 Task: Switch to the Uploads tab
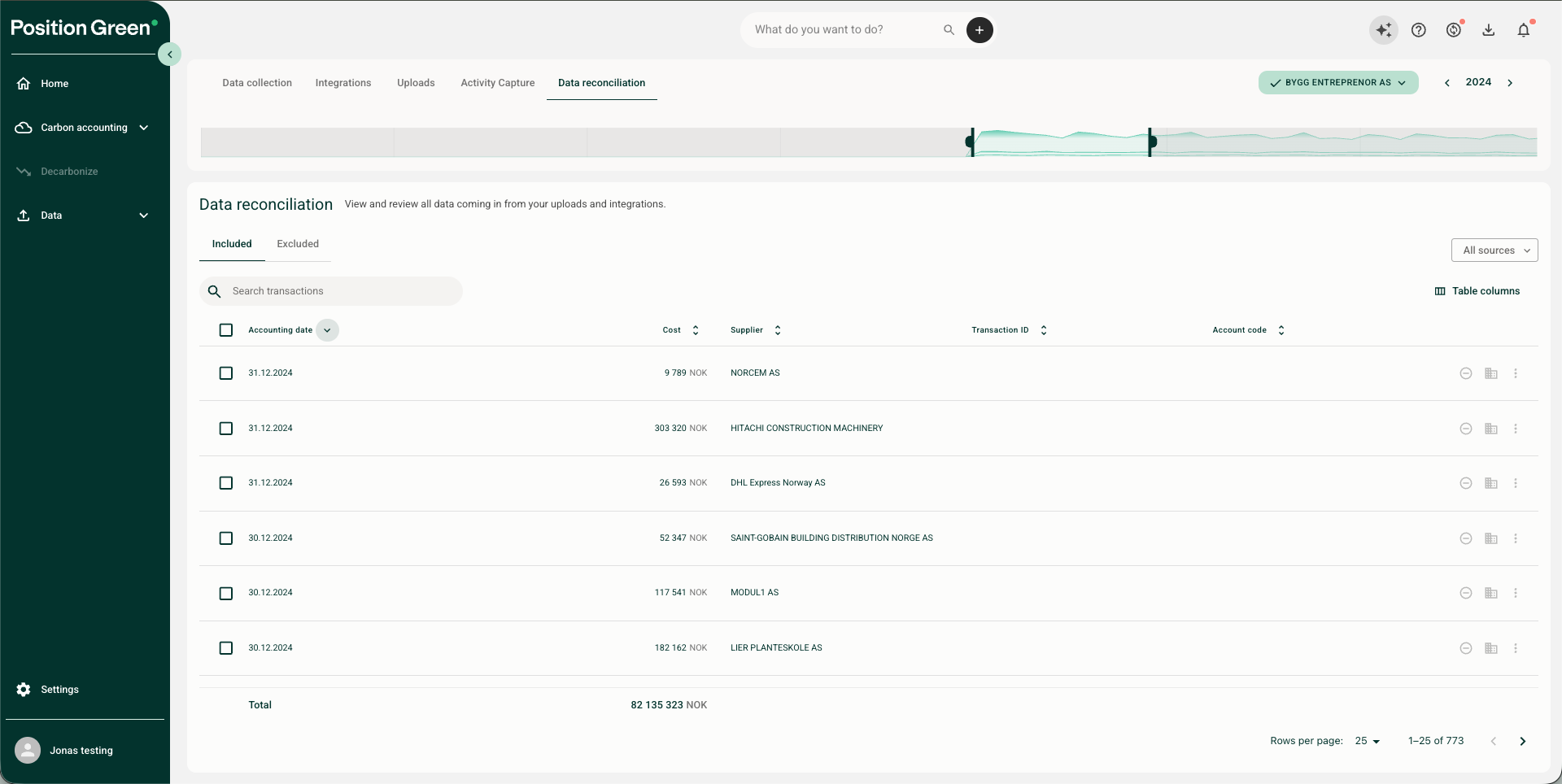coord(416,83)
